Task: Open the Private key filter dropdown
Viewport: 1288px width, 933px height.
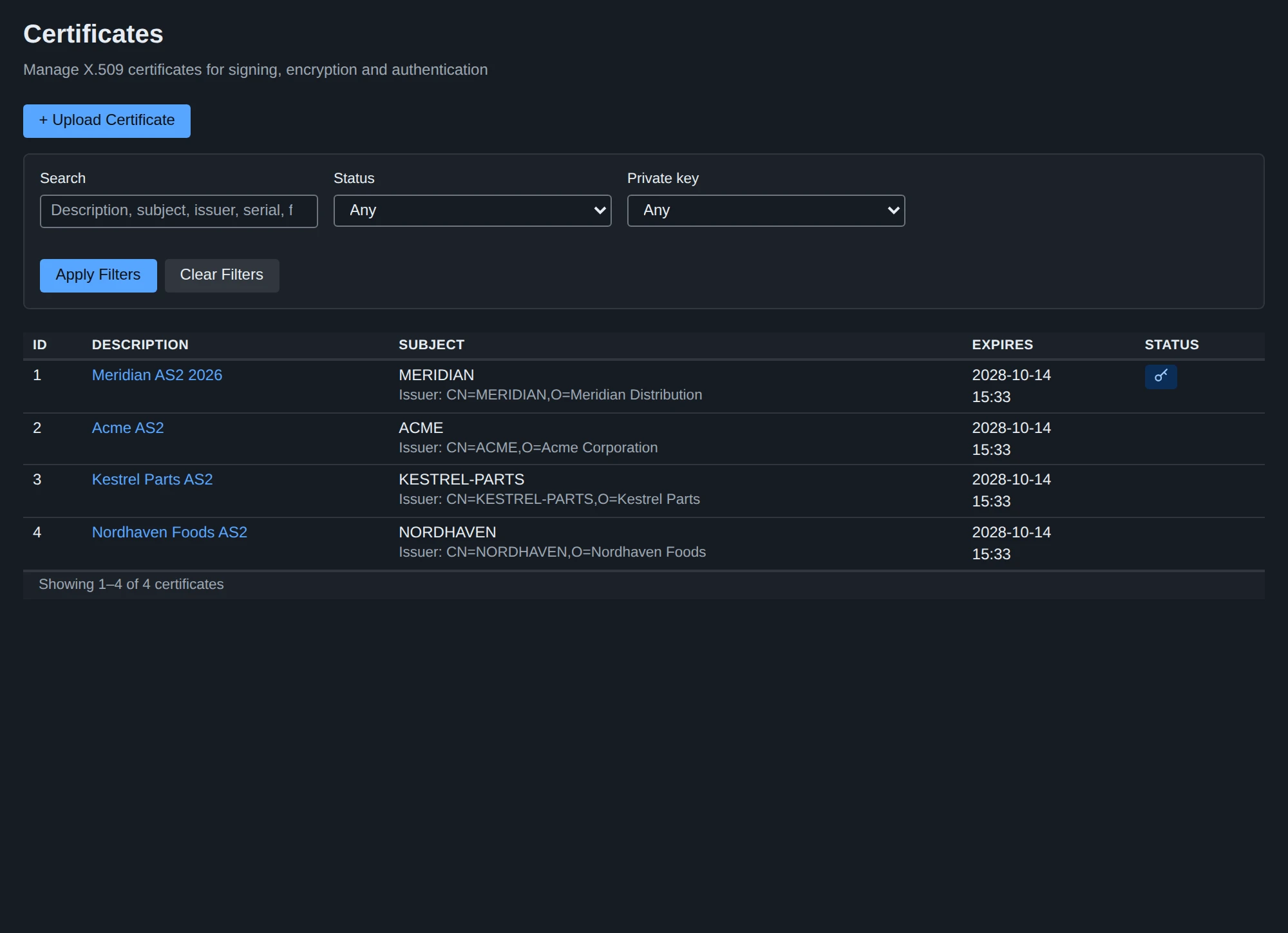Action: [x=766, y=211]
